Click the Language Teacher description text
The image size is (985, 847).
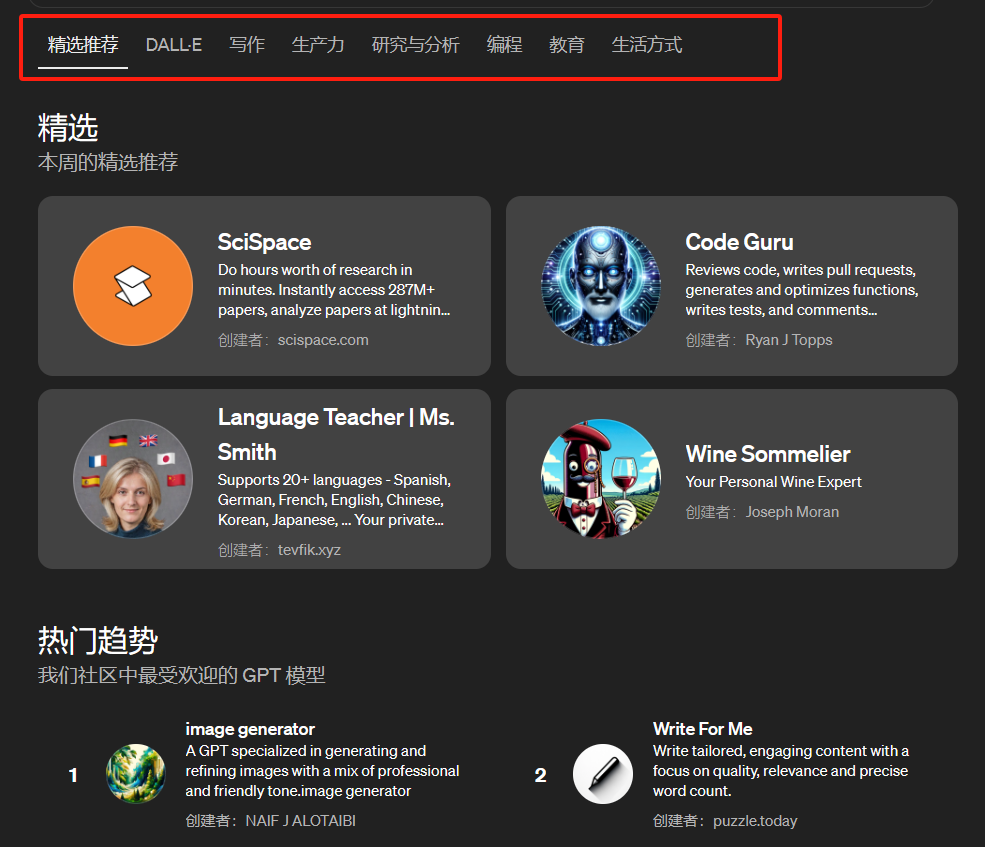(334, 500)
